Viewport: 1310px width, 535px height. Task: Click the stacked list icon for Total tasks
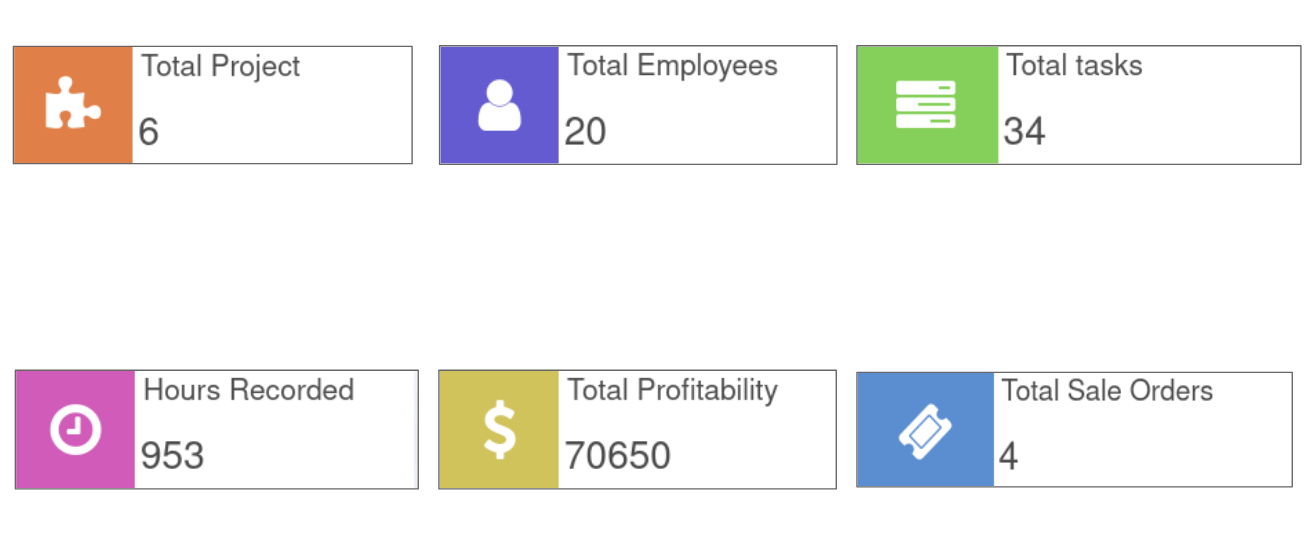[x=925, y=105]
